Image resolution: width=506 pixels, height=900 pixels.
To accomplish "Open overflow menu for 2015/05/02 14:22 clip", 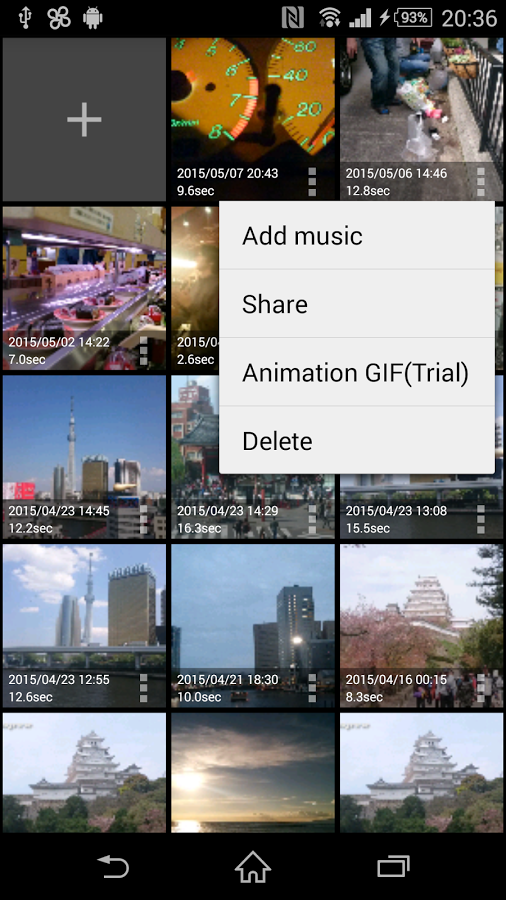I will 143,351.
